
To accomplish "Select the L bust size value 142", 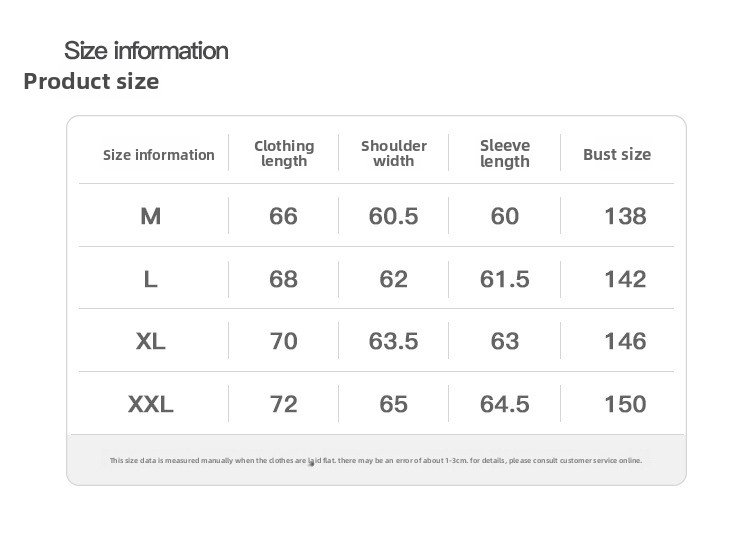I will click(x=625, y=279).
